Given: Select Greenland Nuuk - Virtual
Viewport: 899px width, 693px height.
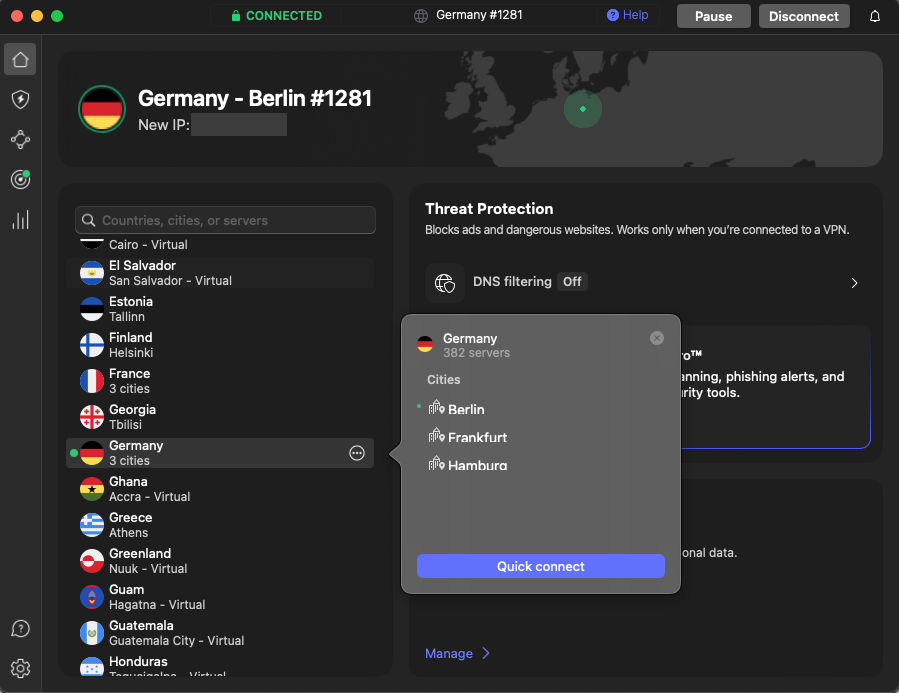Looking at the screenshot, I should 220,561.
